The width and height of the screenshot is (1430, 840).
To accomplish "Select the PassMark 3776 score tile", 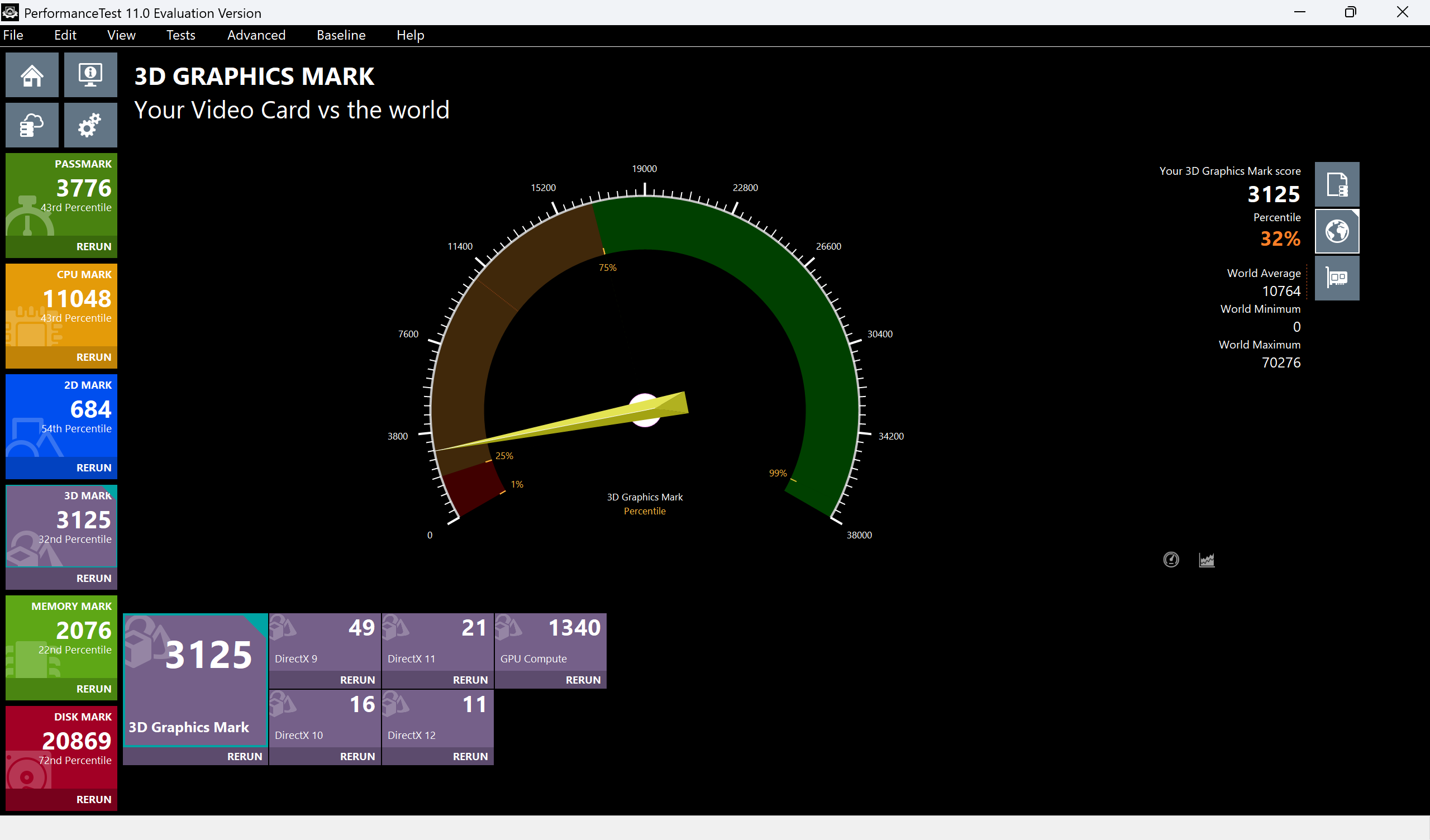I will tap(61, 194).
